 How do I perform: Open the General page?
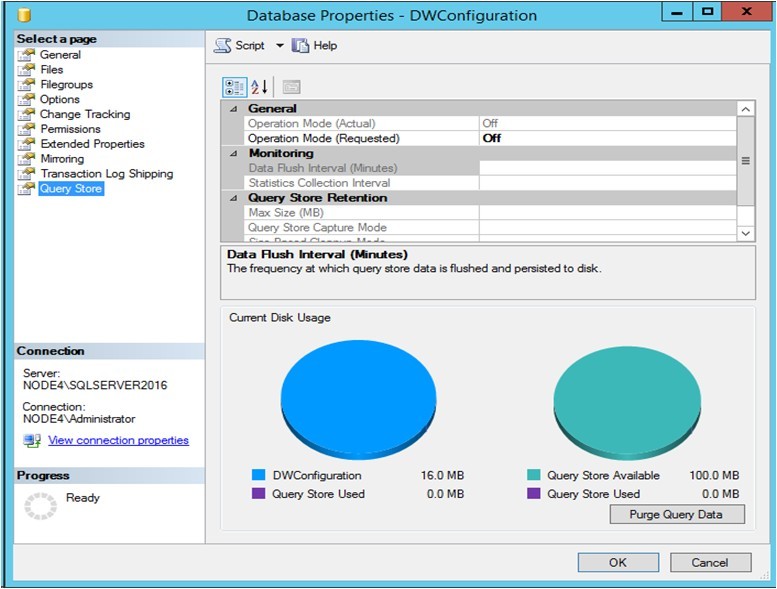[x=60, y=55]
